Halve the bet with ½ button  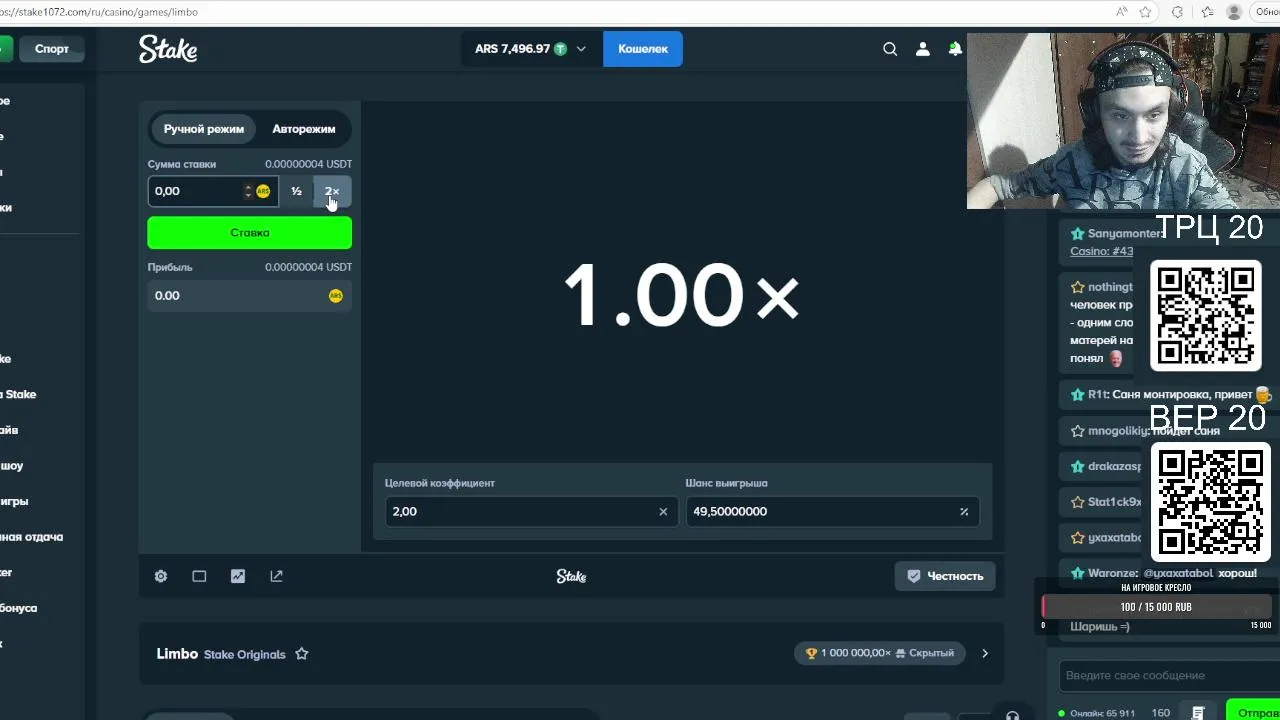(296, 191)
